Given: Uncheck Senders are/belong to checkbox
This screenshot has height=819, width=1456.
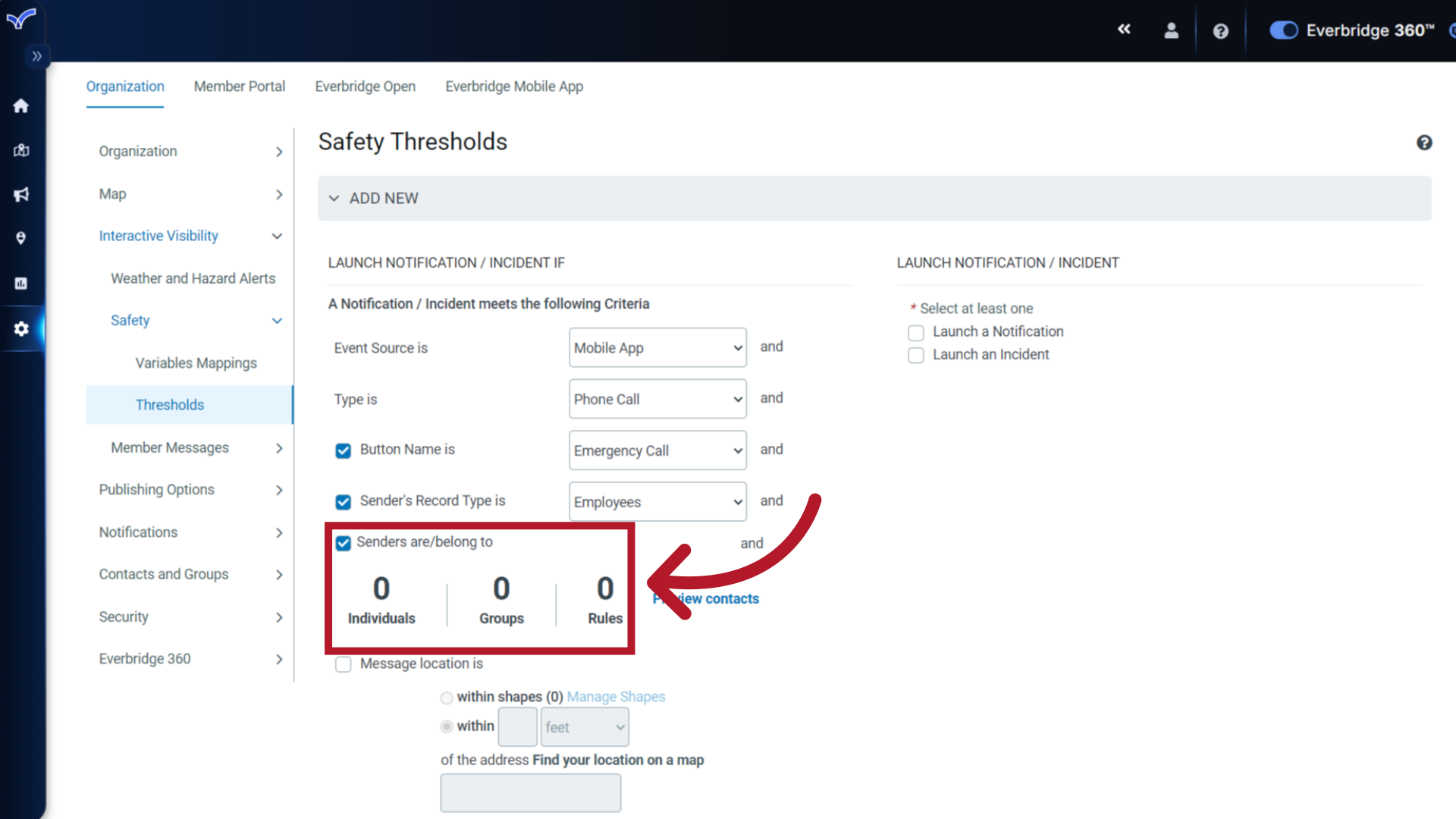Looking at the screenshot, I should pyautogui.click(x=344, y=543).
